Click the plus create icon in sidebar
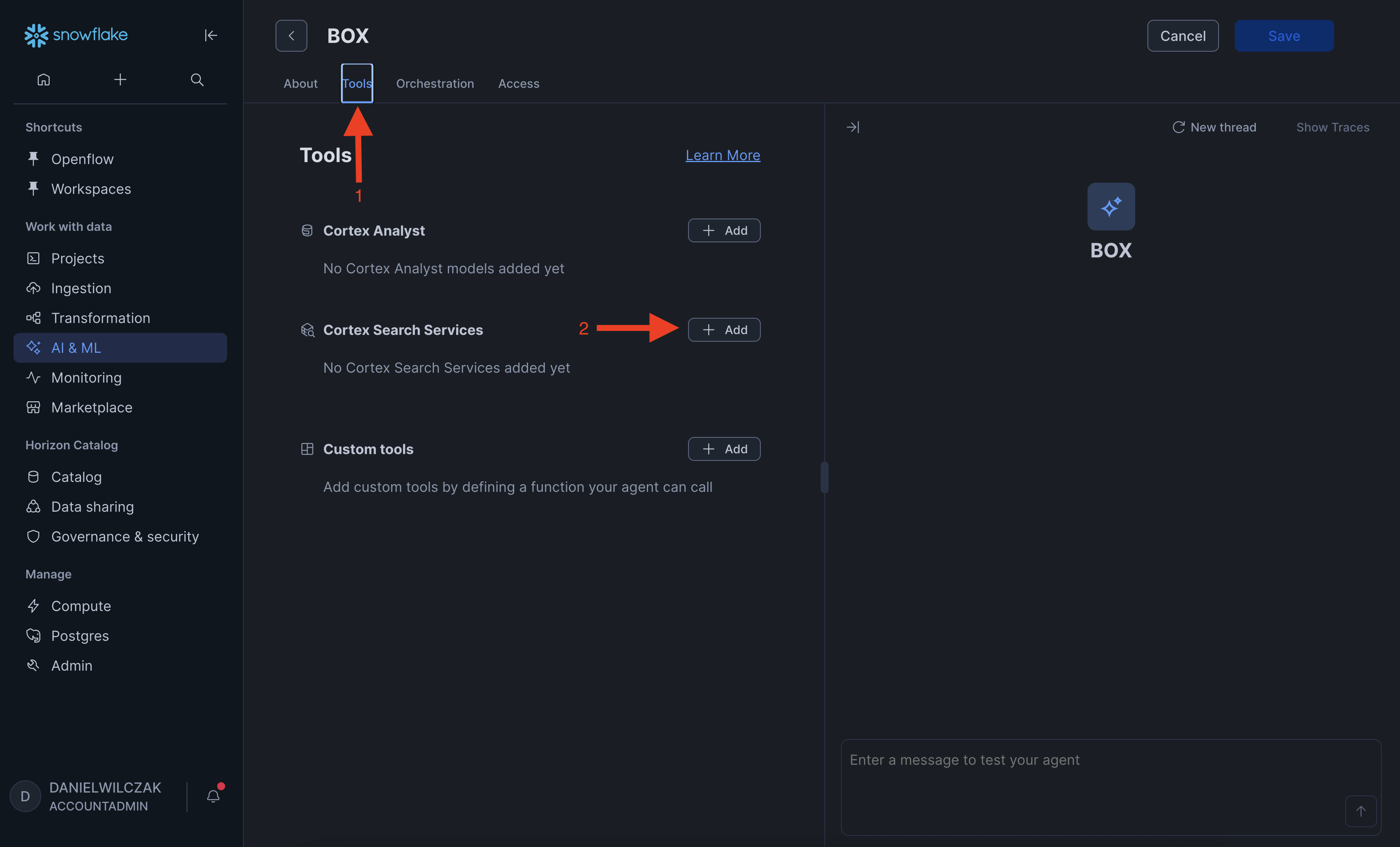Viewport: 1400px width, 847px height. click(x=120, y=79)
